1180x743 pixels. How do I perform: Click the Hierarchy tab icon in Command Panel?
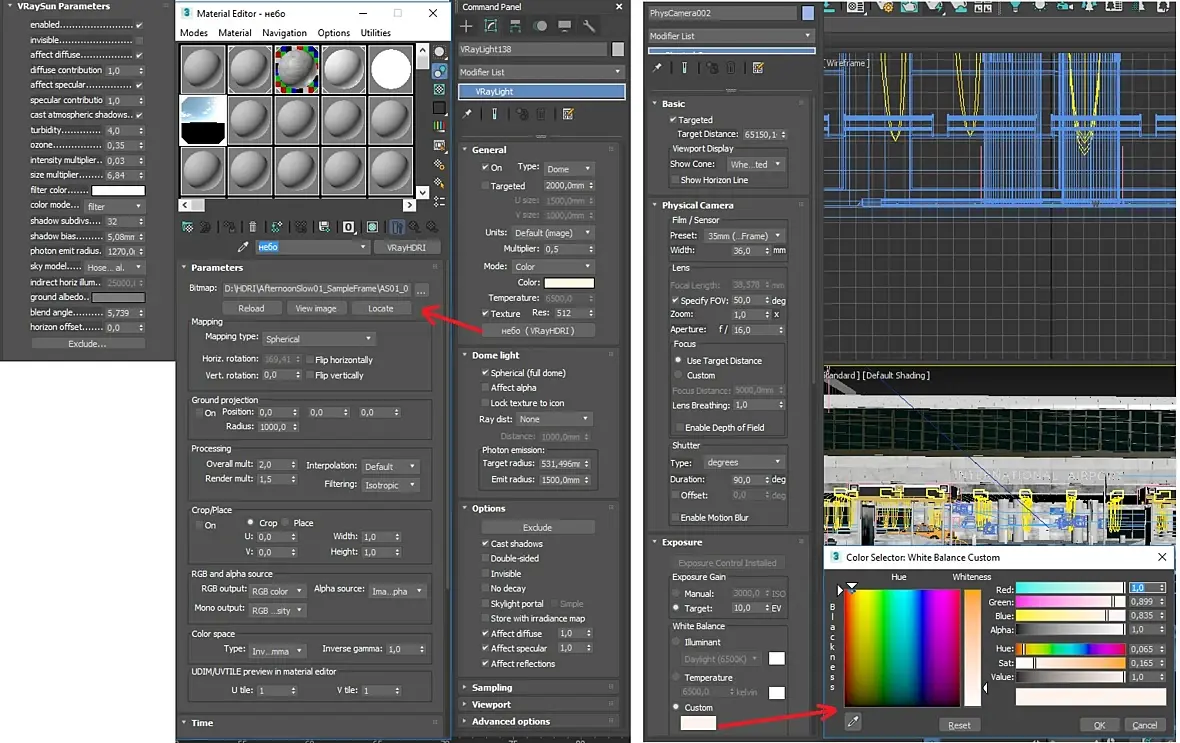tap(516, 26)
